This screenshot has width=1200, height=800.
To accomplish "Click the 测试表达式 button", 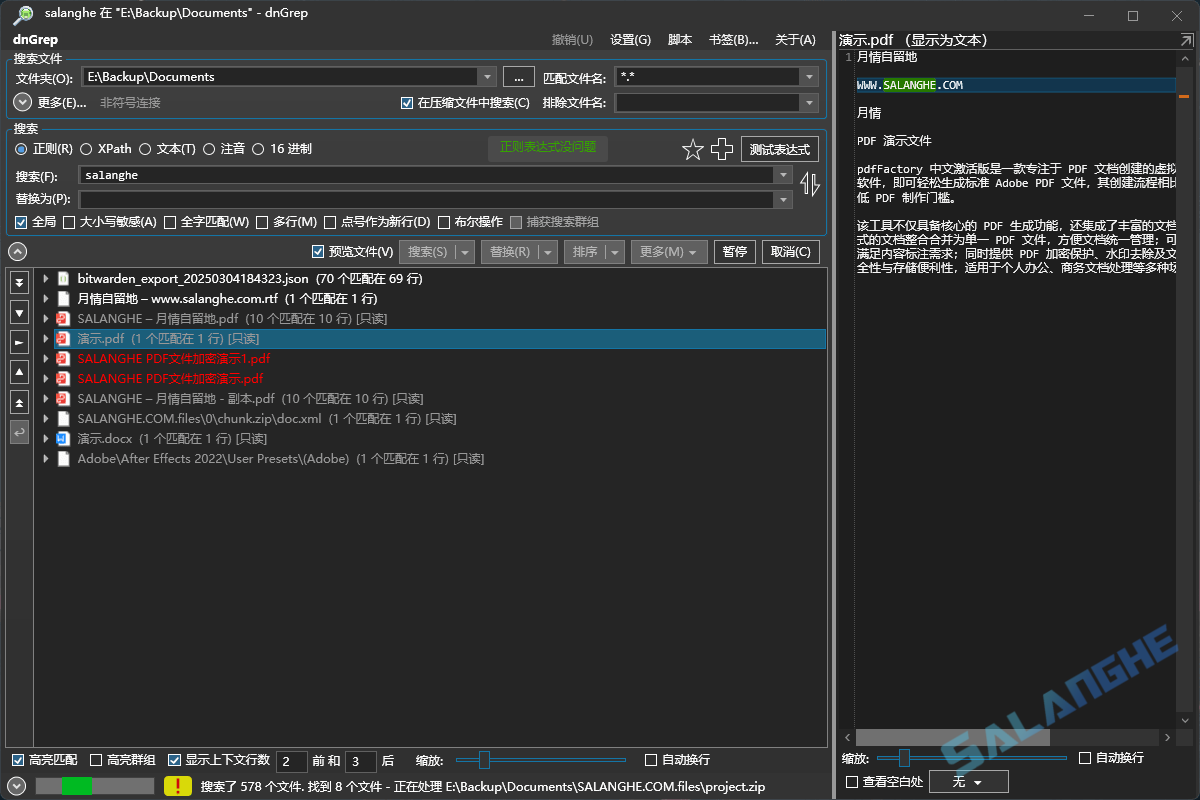I will [779, 148].
